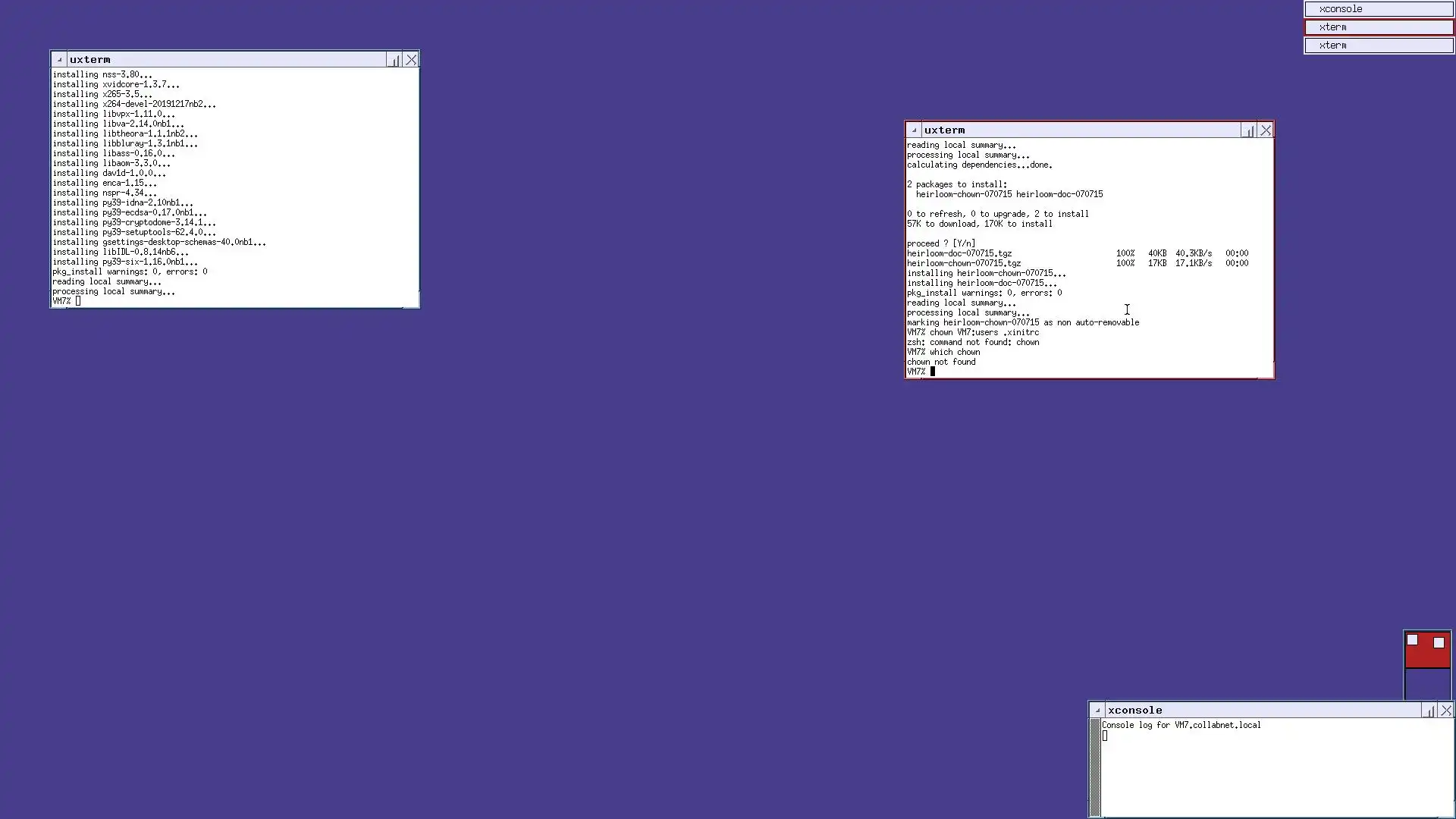This screenshot has width=1456, height=819.
Task: Click resize icon on heirloom-chown uxterm titlebar
Action: pos(1248,130)
